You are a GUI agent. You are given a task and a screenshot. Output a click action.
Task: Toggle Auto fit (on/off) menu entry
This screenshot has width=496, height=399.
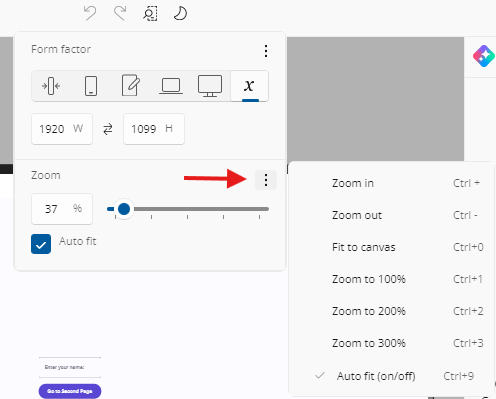[391, 376]
